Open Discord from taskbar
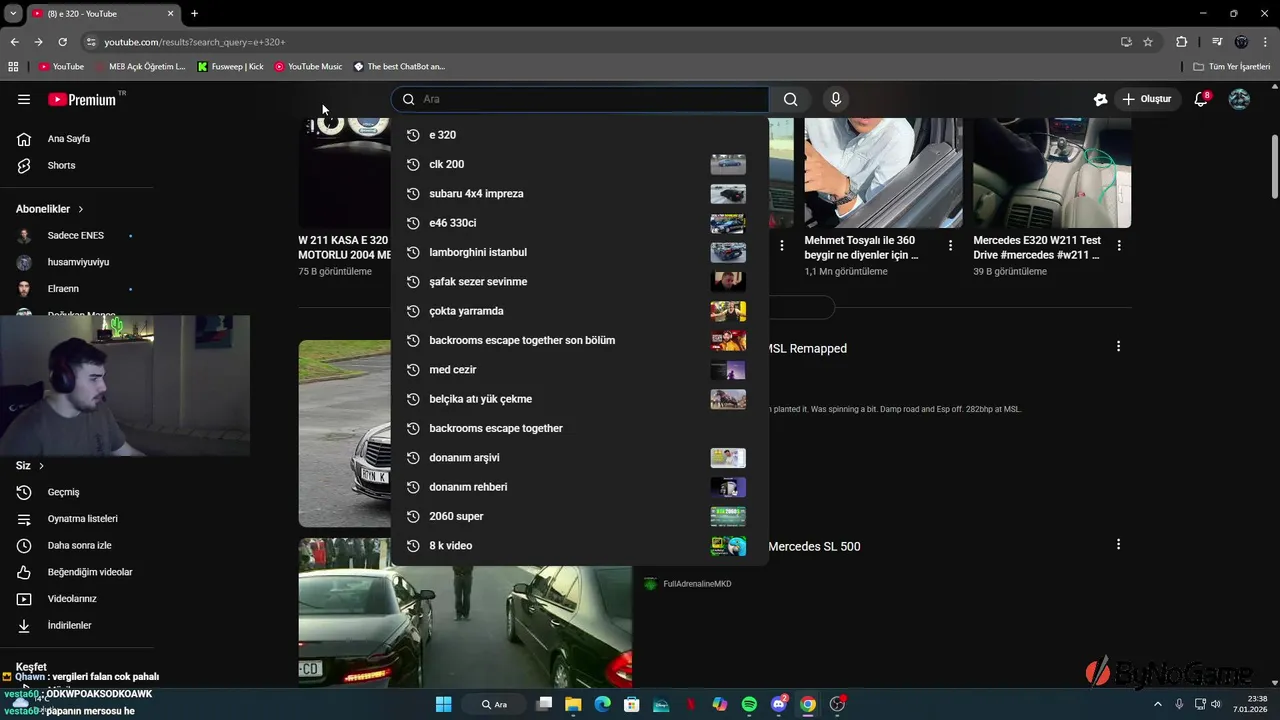 [x=779, y=704]
